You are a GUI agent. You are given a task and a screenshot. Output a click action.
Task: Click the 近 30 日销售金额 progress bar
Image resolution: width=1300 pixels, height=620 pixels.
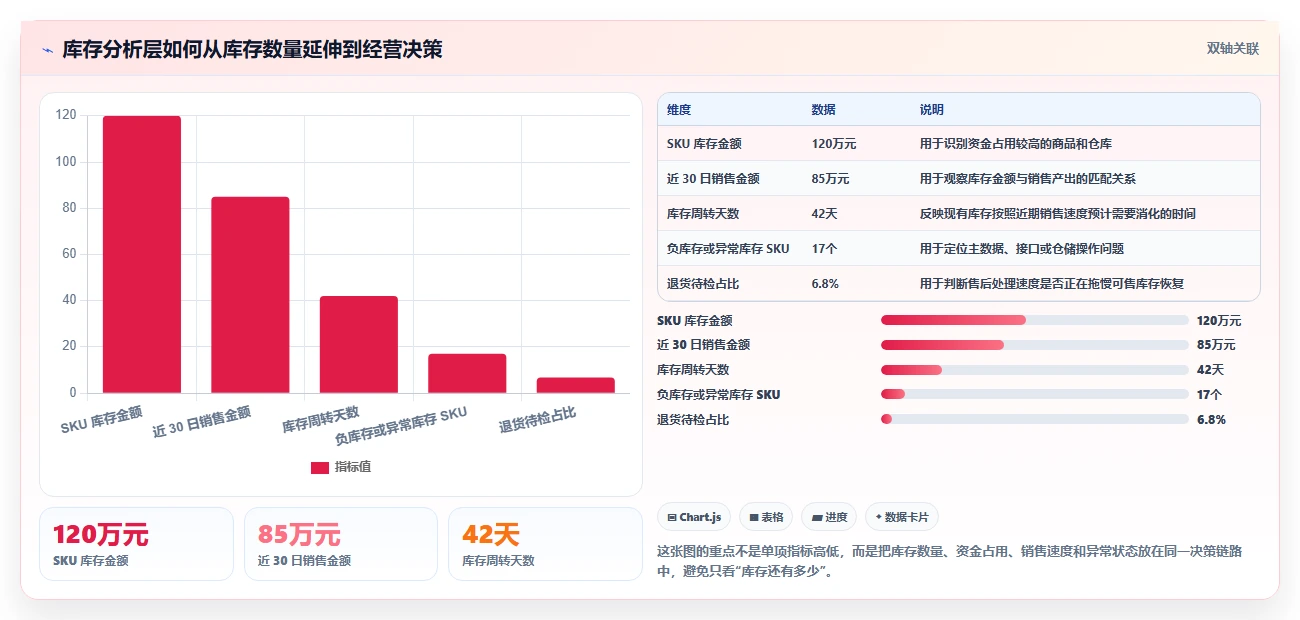point(1035,345)
